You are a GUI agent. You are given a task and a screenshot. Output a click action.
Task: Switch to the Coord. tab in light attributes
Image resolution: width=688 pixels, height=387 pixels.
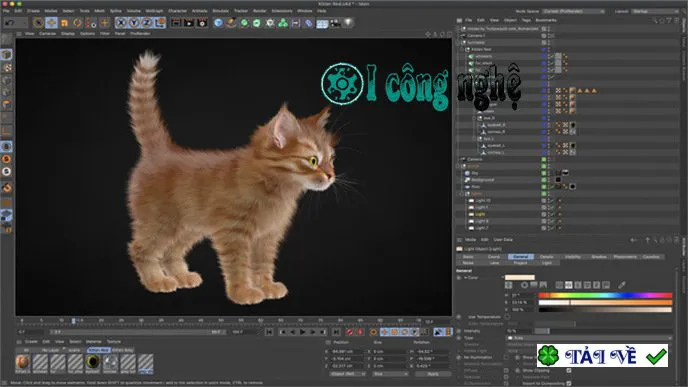[494, 257]
